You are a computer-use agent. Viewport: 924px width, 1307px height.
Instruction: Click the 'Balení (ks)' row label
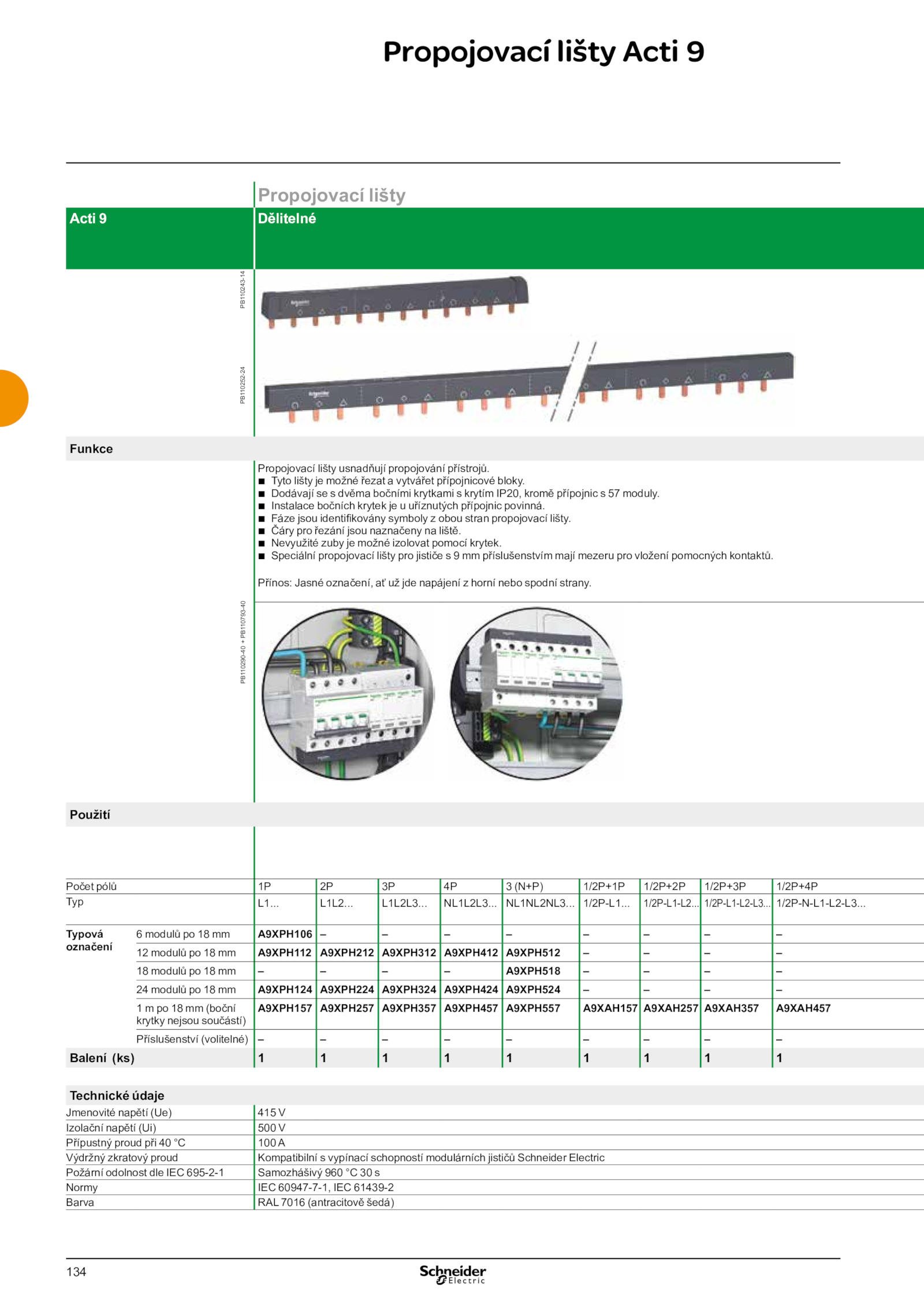pos(102,1058)
